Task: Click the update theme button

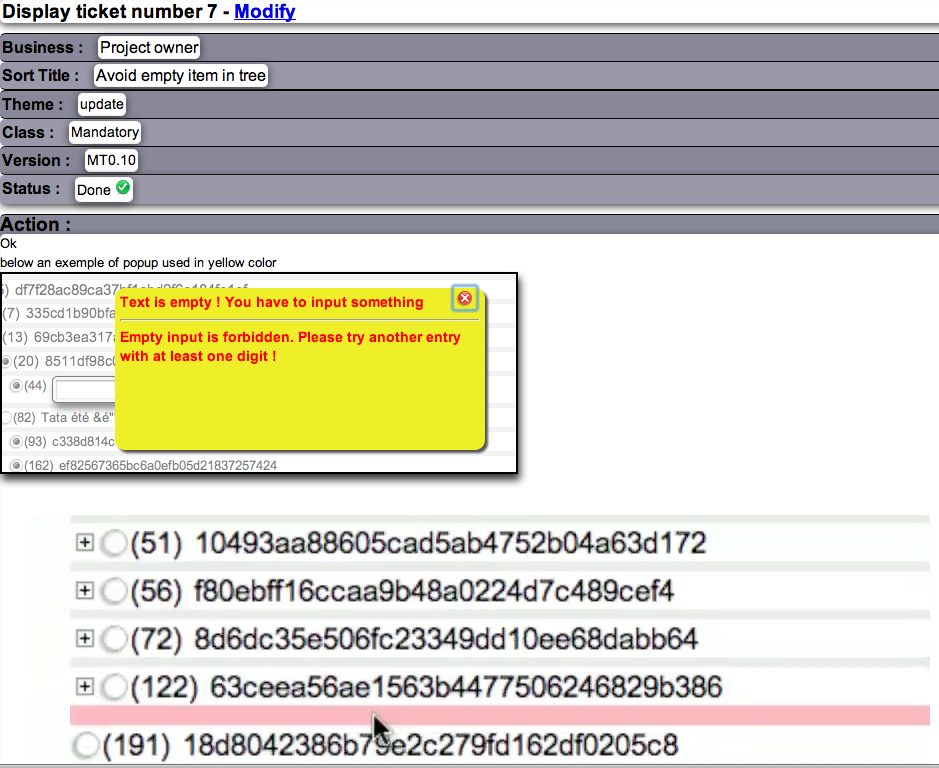Action: (x=101, y=103)
